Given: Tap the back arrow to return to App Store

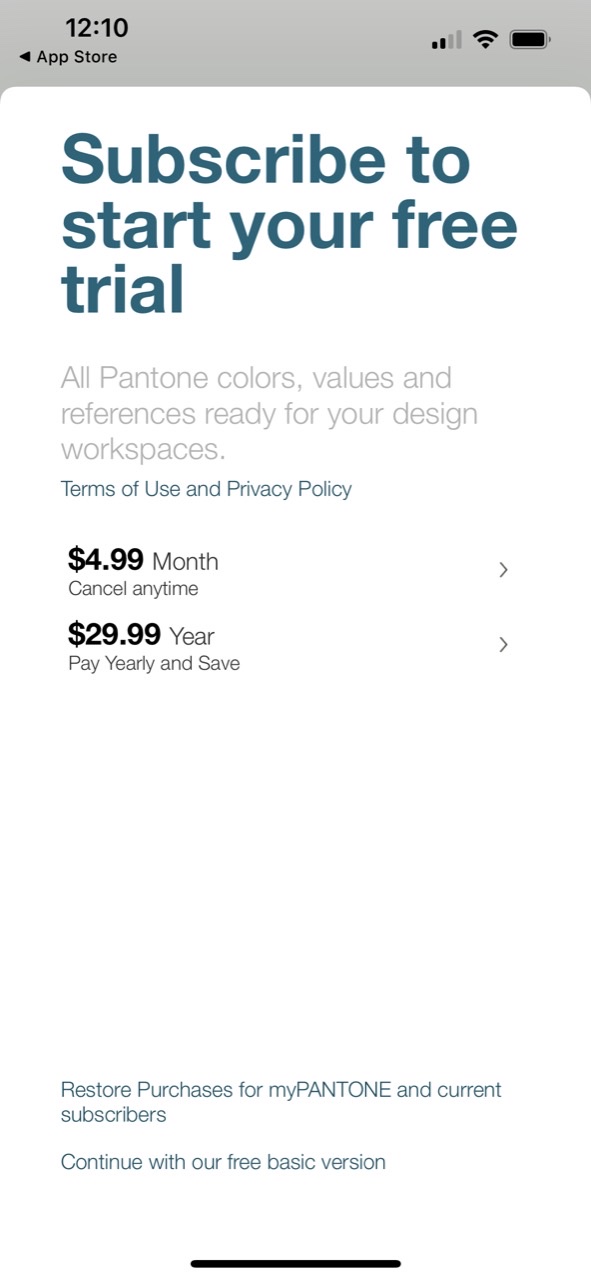Looking at the screenshot, I should pos(24,57).
